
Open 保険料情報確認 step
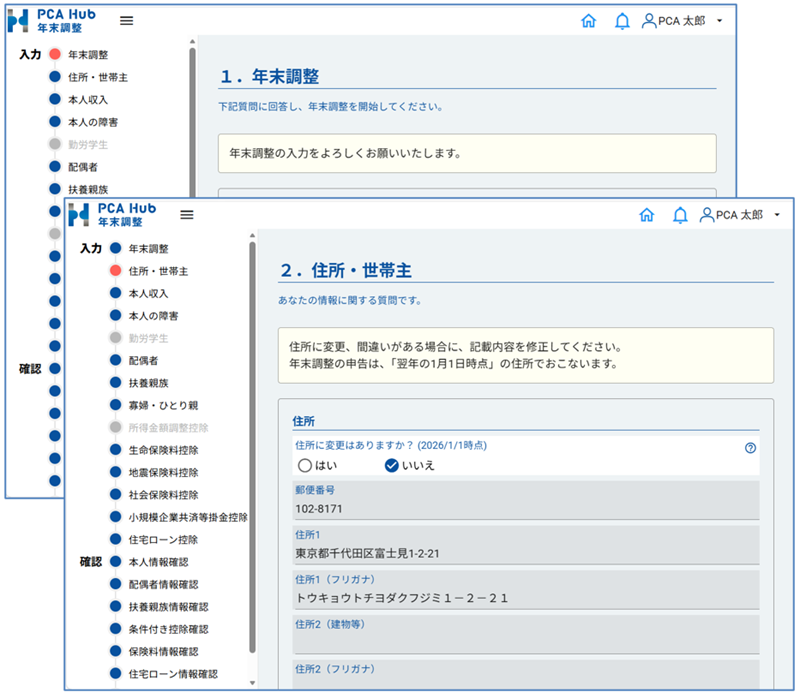click(x=163, y=652)
